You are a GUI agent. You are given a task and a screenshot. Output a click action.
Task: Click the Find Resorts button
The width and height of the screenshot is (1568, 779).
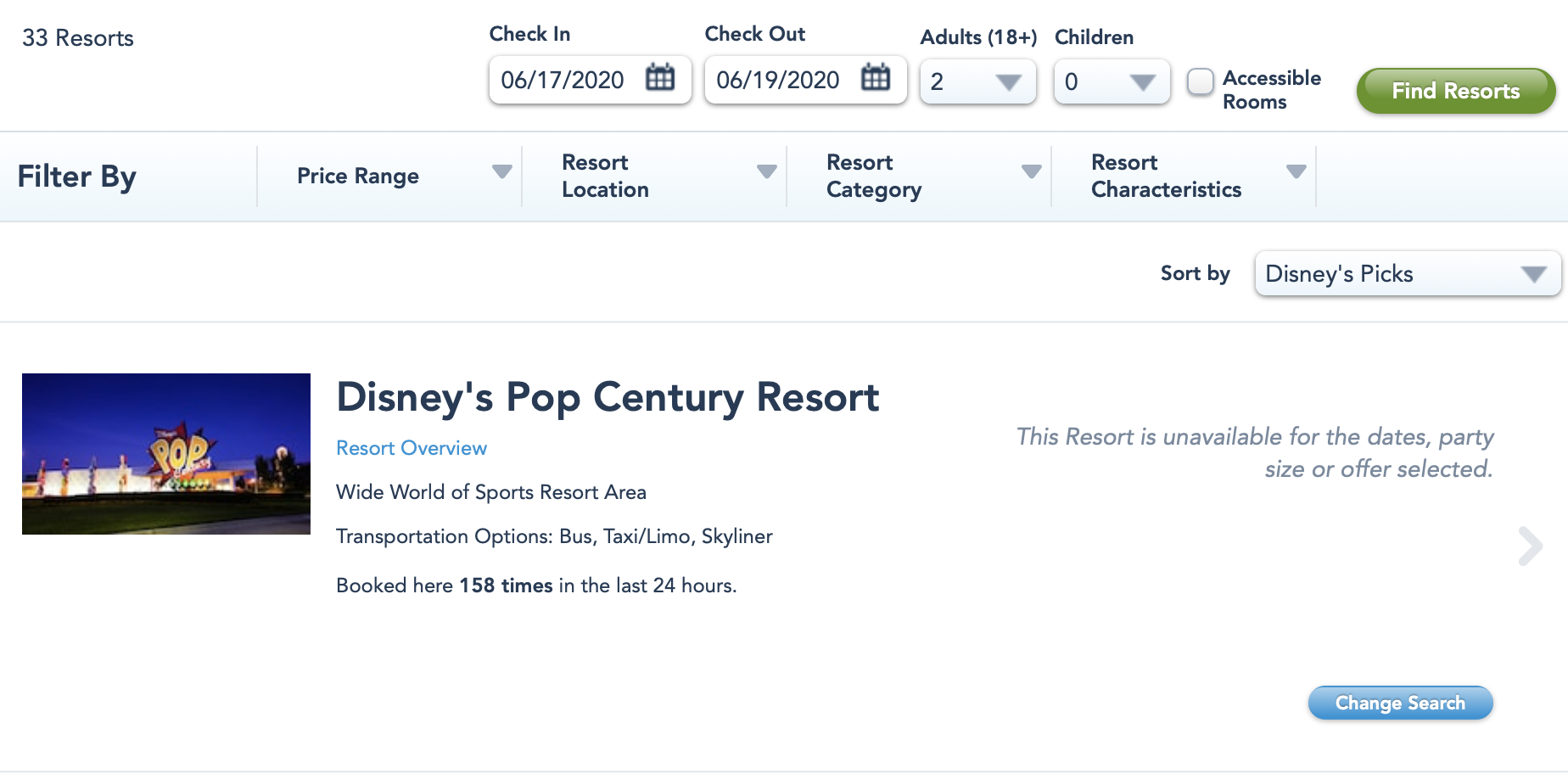point(1455,91)
